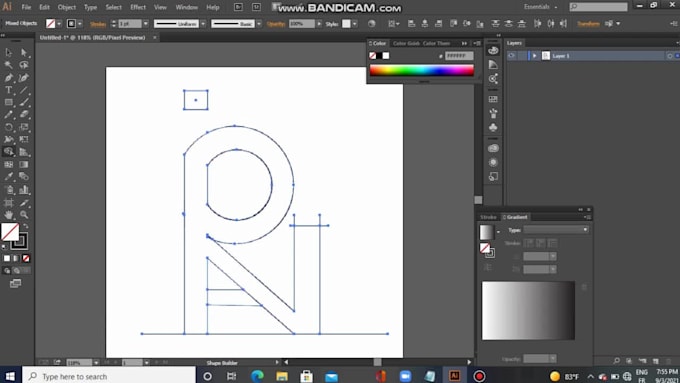The image size is (680, 383).
Task: Set paint mode to None
Action: 26,259
